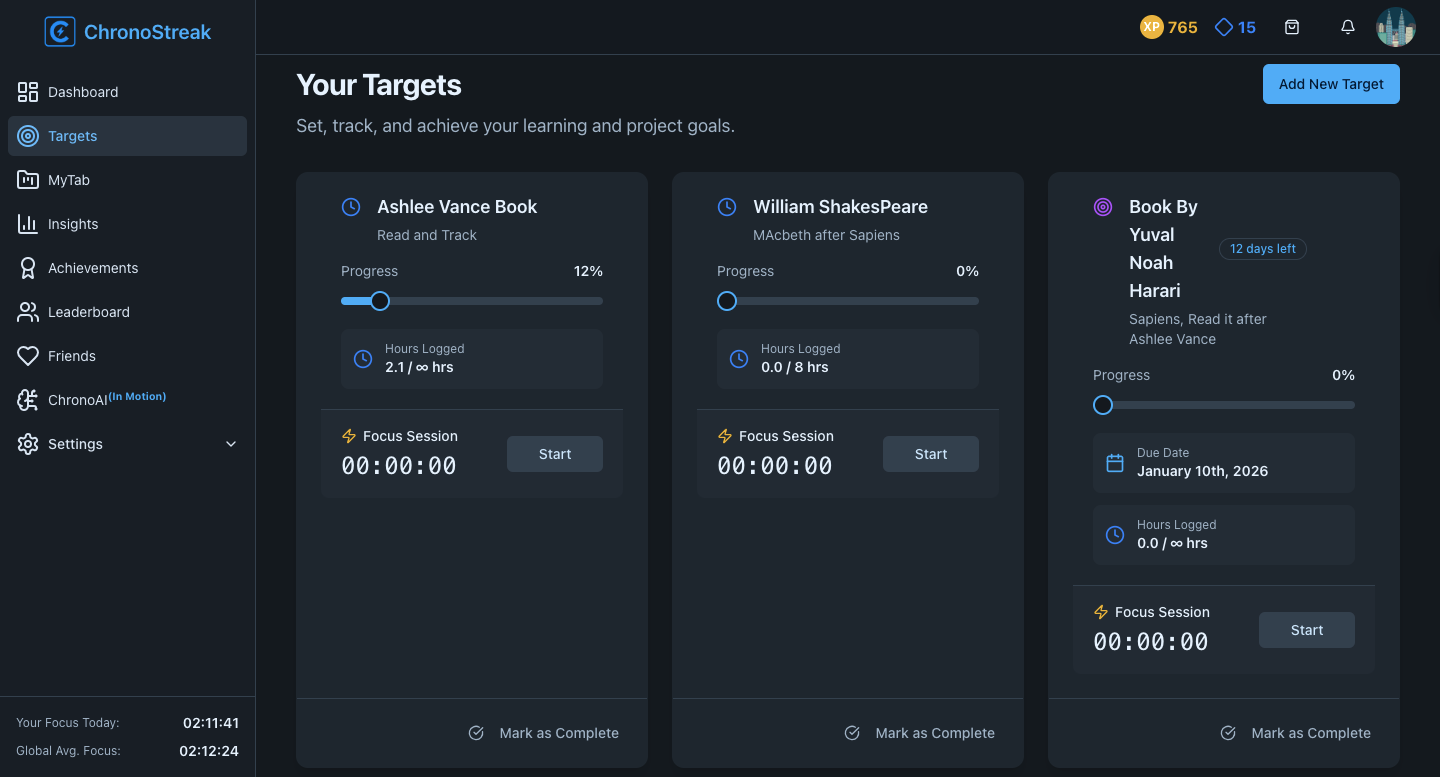Open the Dashboard from the sidebar

pos(83,92)
